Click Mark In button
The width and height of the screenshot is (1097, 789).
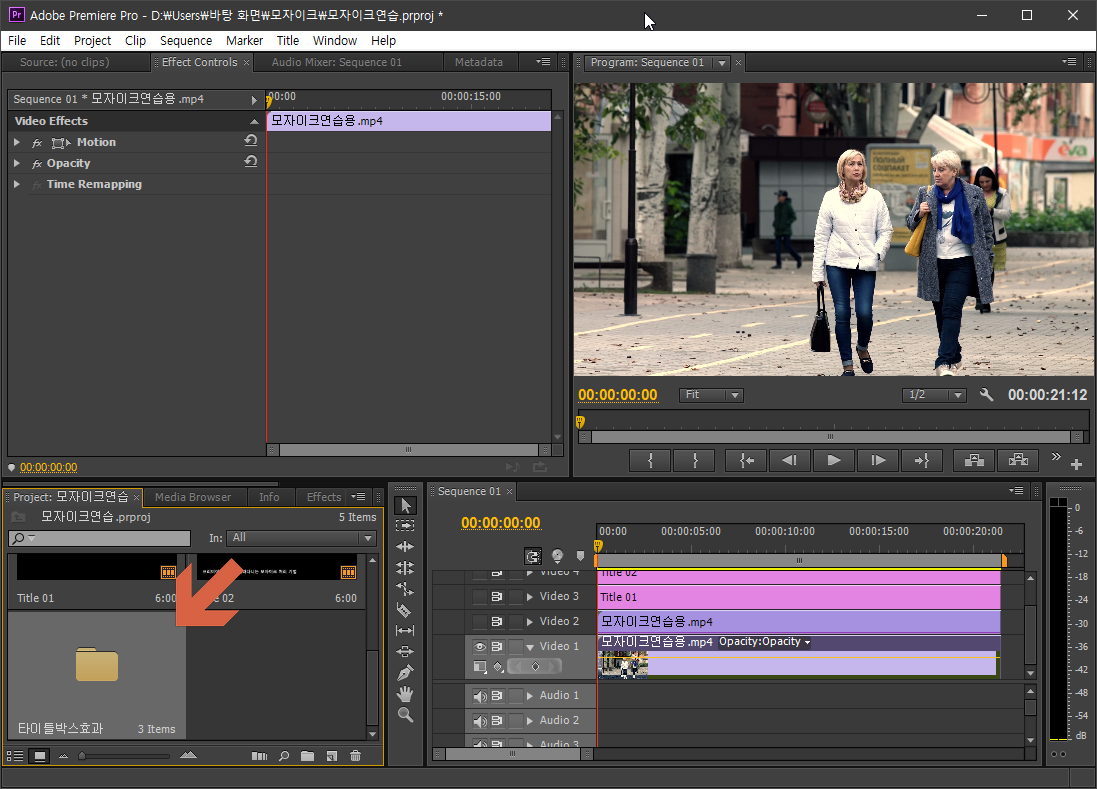tap(651, 460)
